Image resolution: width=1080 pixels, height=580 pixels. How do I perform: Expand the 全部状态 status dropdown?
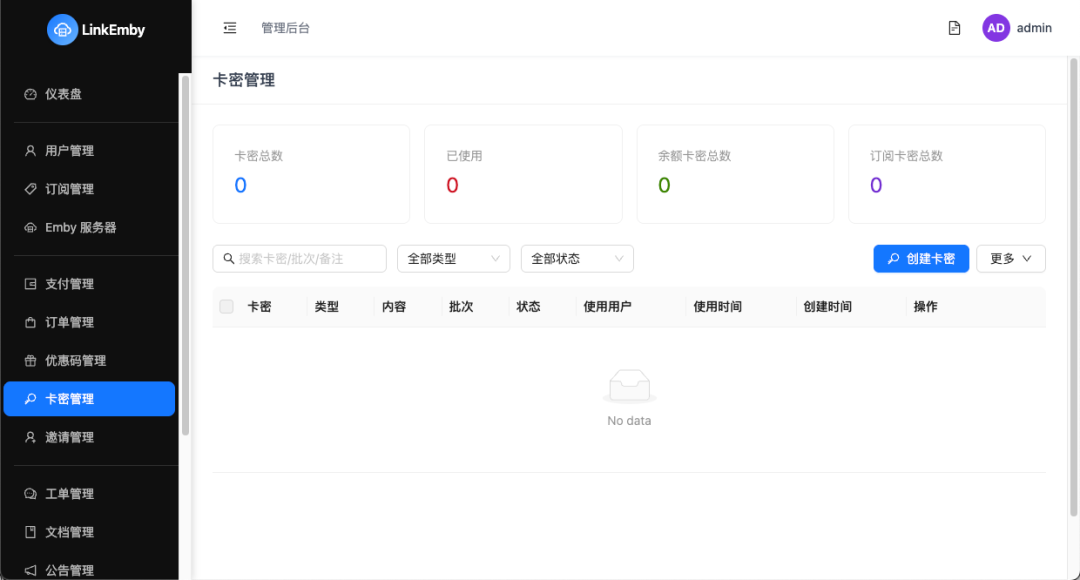(577, 258)
